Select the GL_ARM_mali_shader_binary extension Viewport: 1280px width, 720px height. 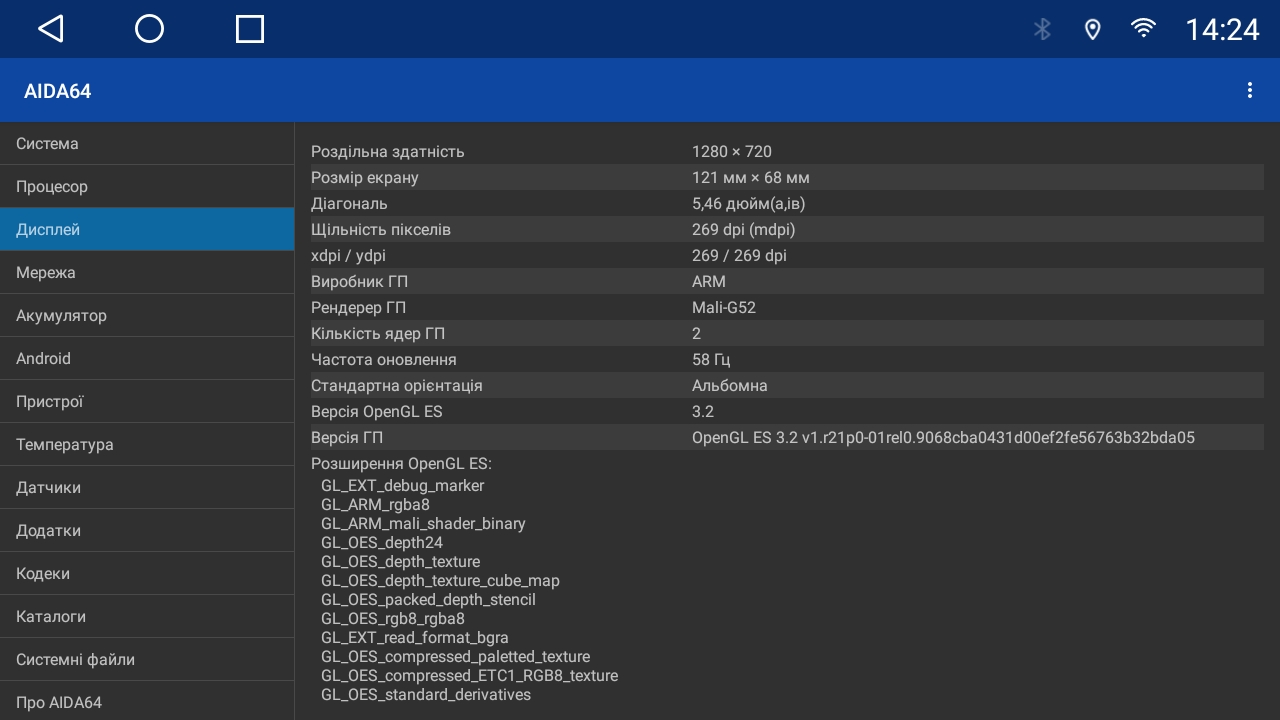(x=423, y=524)
